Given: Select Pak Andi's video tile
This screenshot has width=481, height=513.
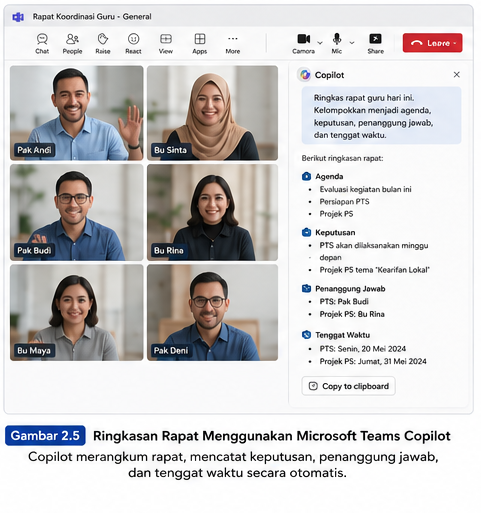Looking at the screenshot, I should (x=77, y=113).
